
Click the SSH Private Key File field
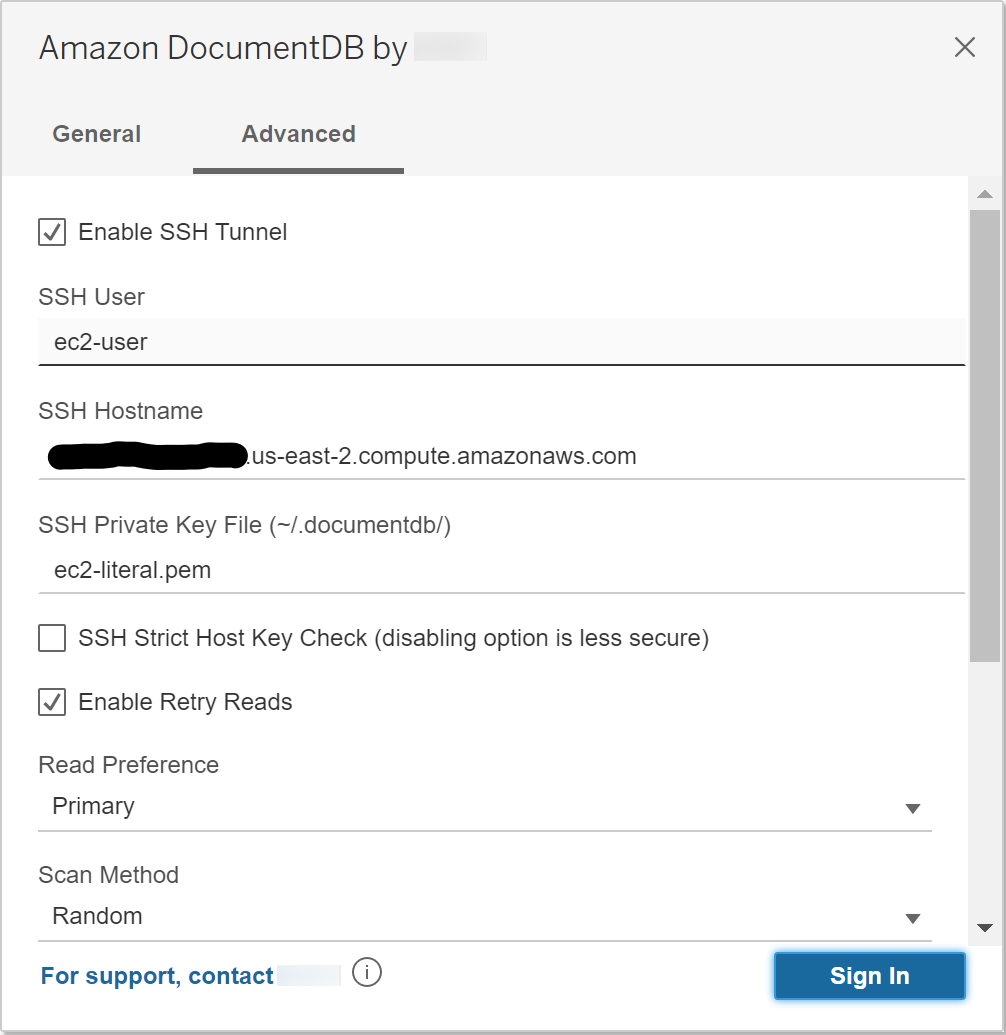coord(500,570)
